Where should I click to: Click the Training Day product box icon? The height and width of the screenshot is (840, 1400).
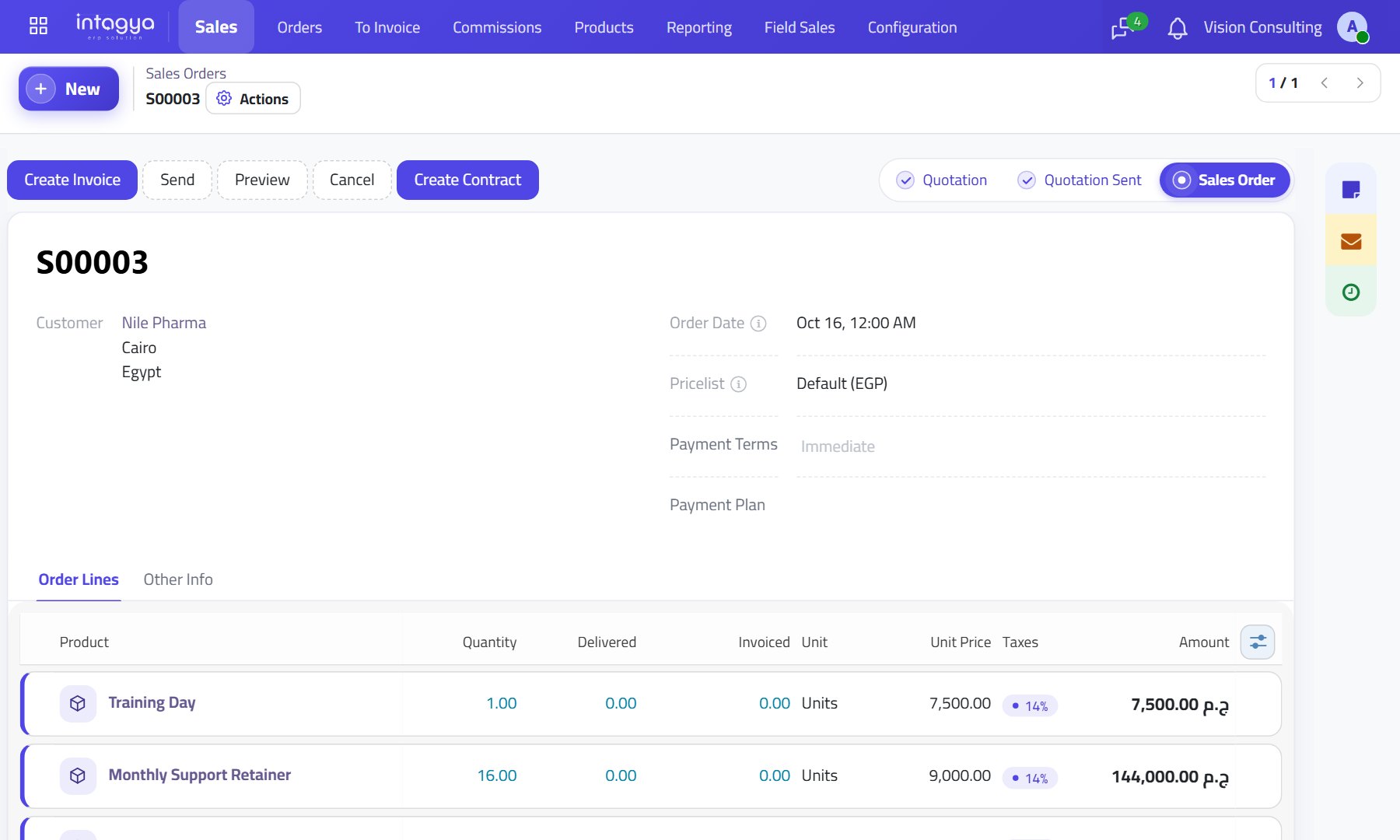[78, 703]
